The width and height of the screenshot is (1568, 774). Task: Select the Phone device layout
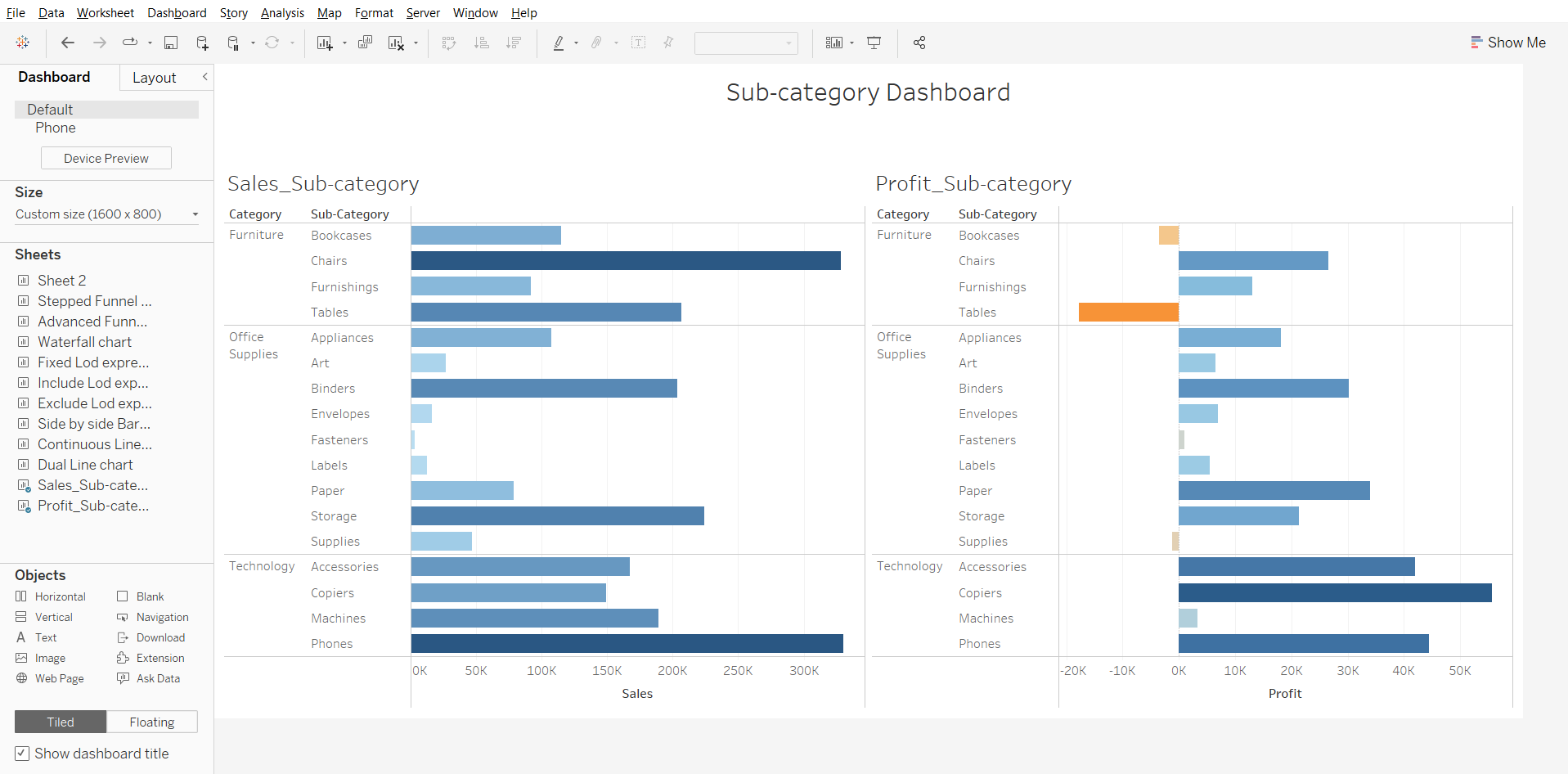56,128
